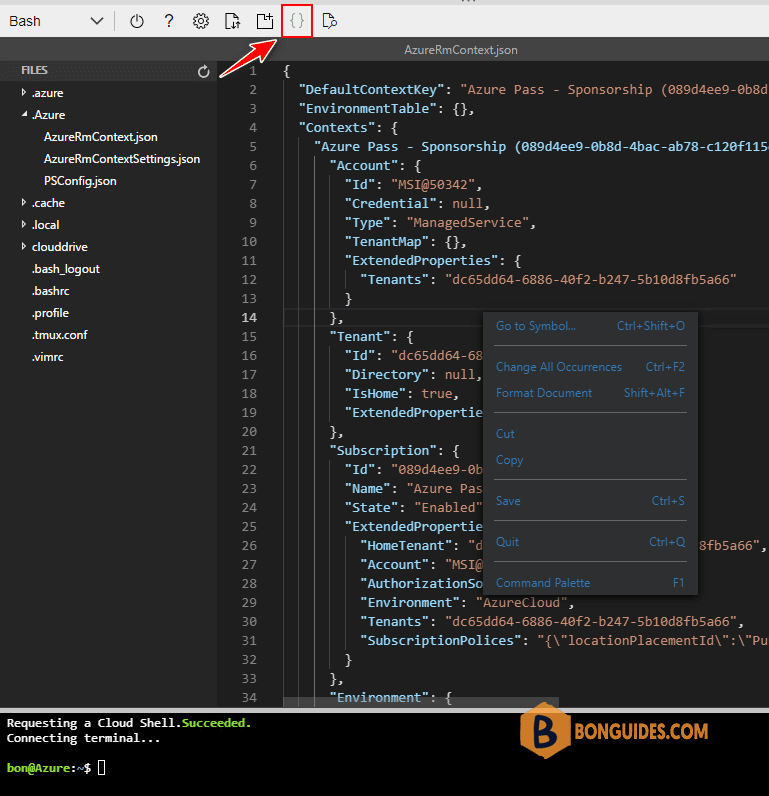Viewport: 769px width, 796px height.
Task: Click the "MSI@50342" value on line 7
Action: 432,185
